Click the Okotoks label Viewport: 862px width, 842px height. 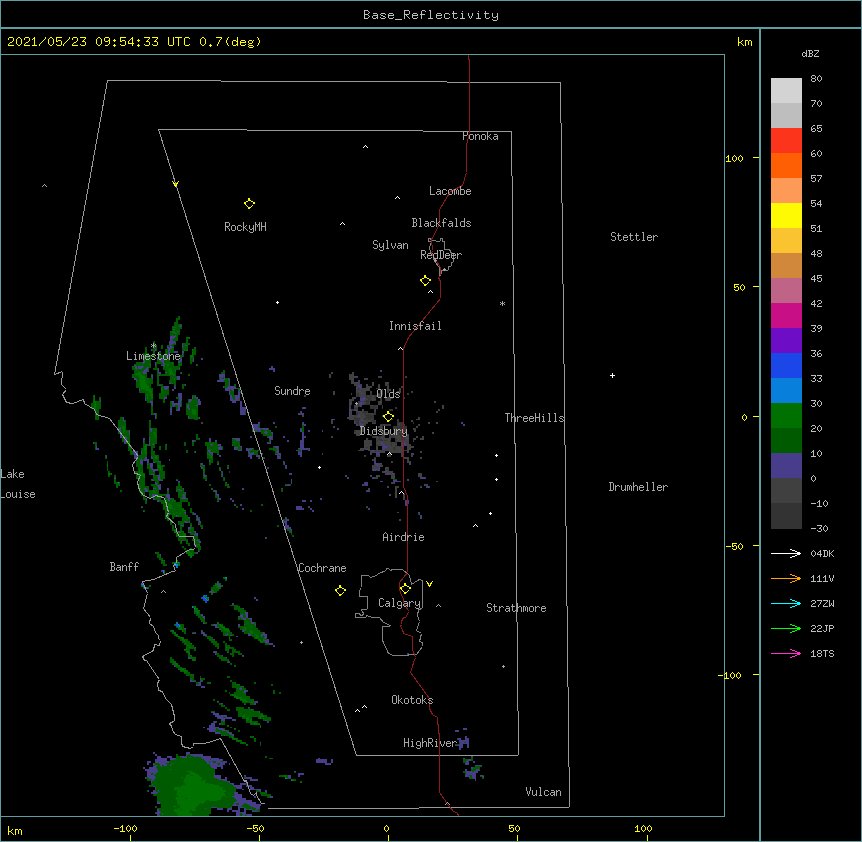[412, 700]
